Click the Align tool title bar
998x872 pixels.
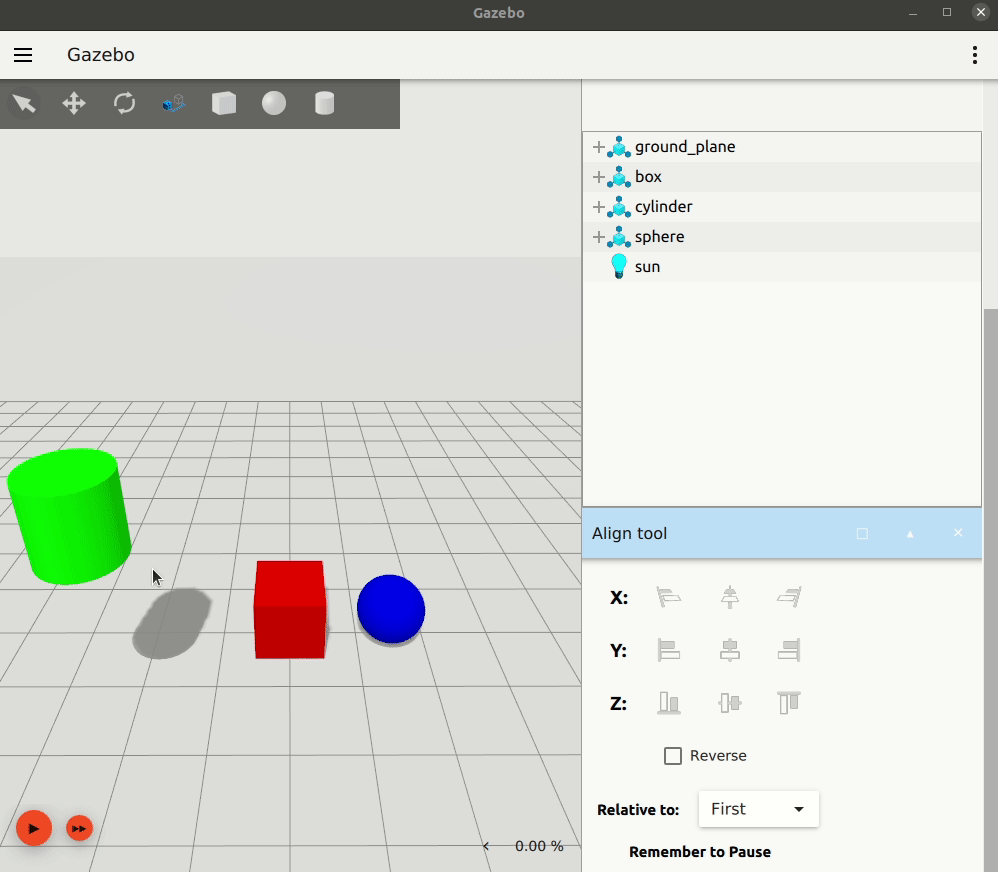pyautogui.click(x=782, y=533)
